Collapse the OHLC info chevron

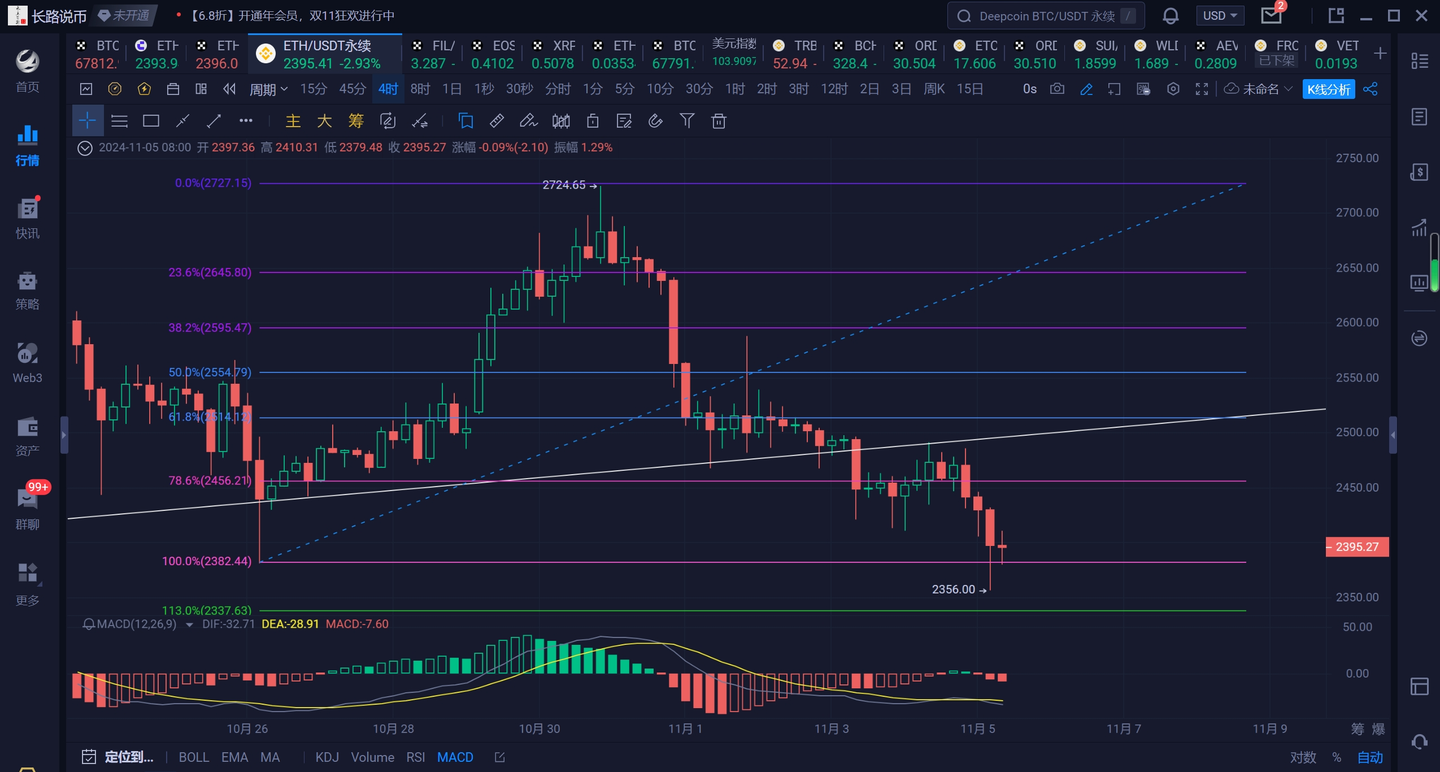86,147
